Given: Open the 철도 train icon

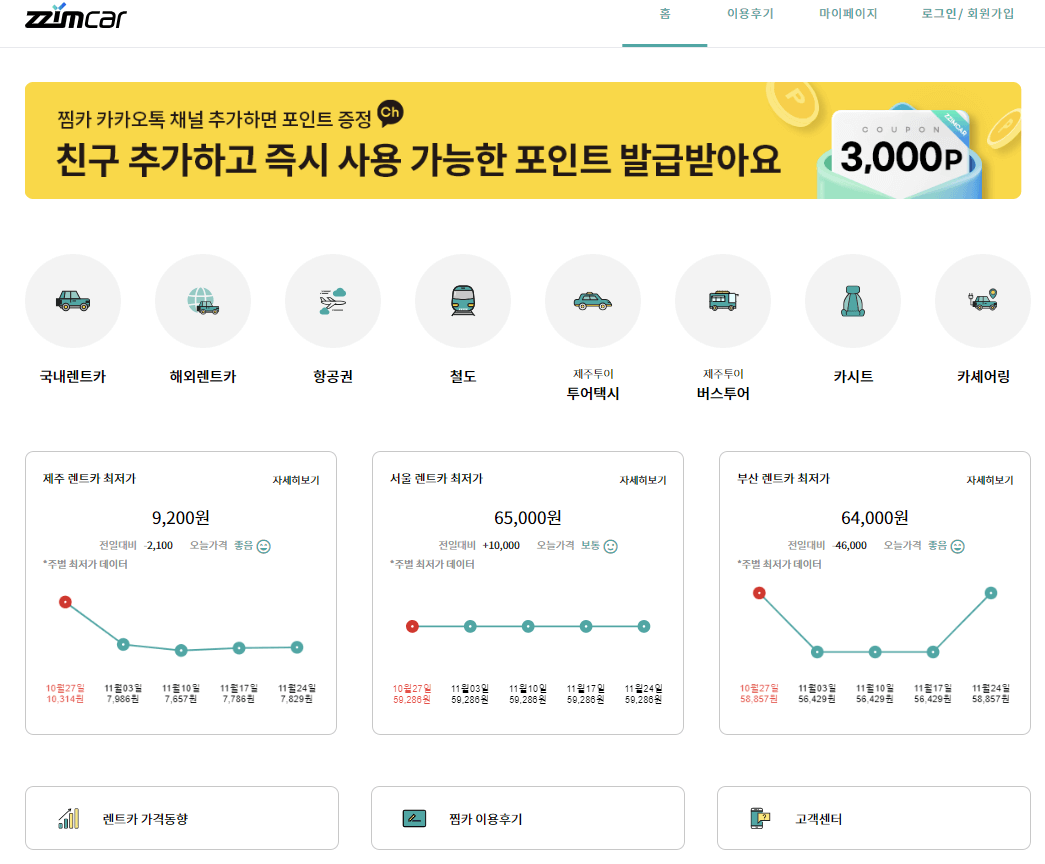Looking at the screenshot, I should pos(463,301).
